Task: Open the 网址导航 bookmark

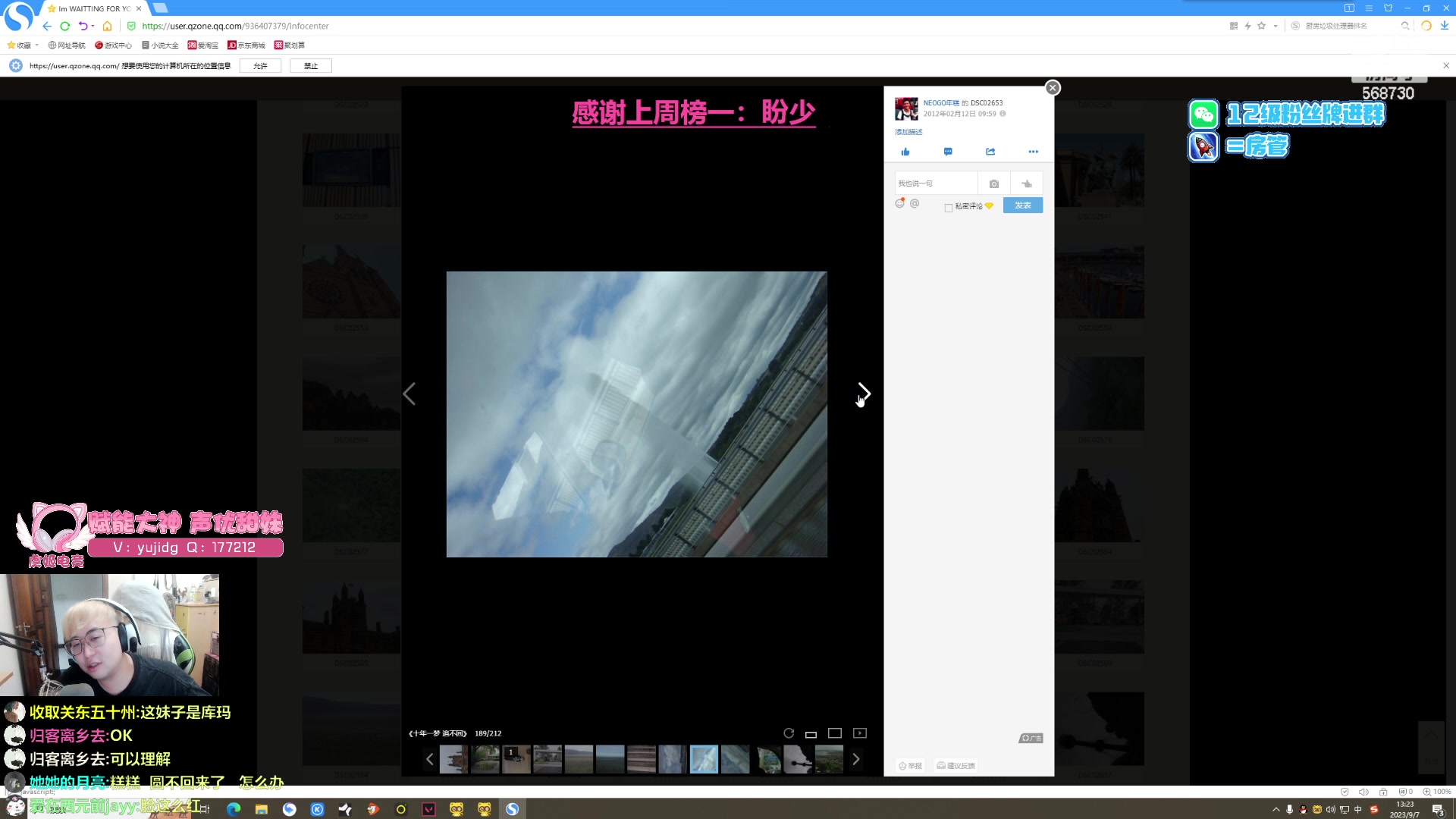Action: (x=67, y=45)
